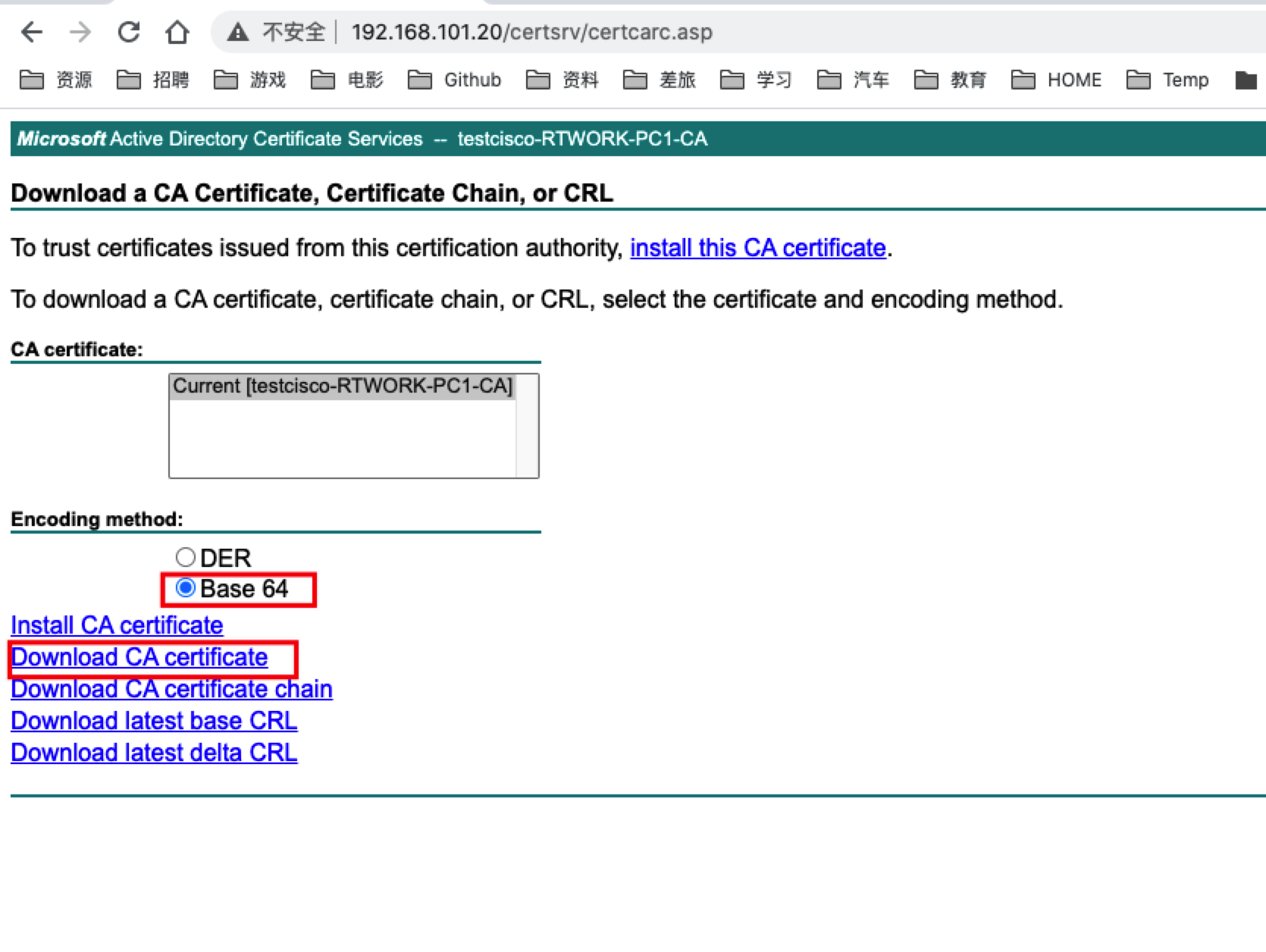Image resolution: width=1266 pixels, height=952 pixels.
Task: Click Download latest base CRL
Action: click(x=154, y=721)
